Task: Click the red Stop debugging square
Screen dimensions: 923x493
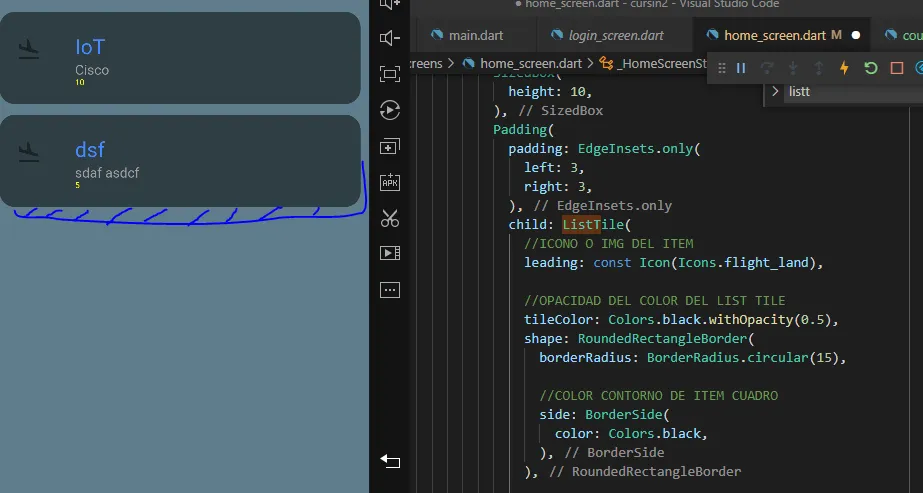Action: [897, 68]
